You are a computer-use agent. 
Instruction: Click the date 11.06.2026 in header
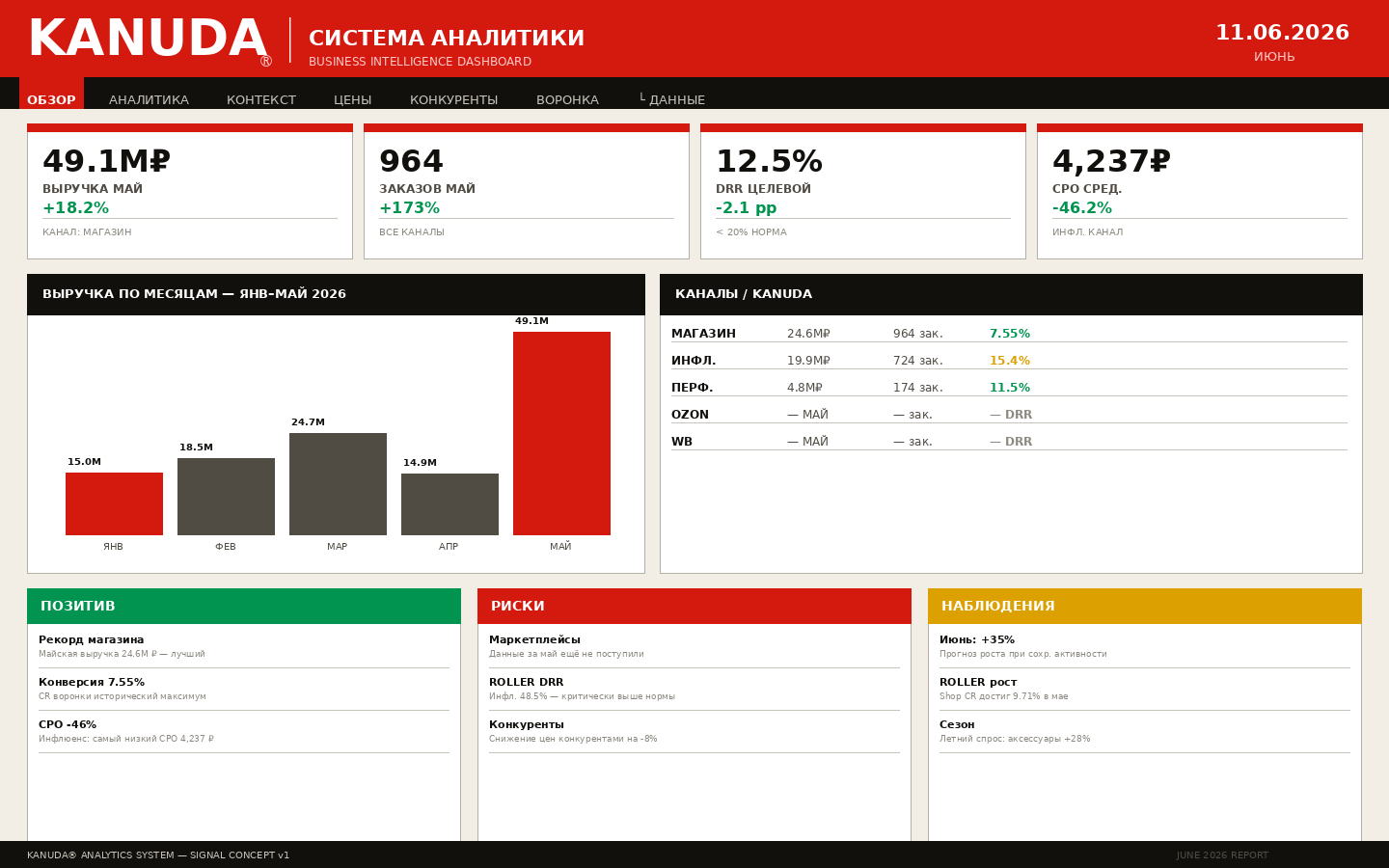1282,33
